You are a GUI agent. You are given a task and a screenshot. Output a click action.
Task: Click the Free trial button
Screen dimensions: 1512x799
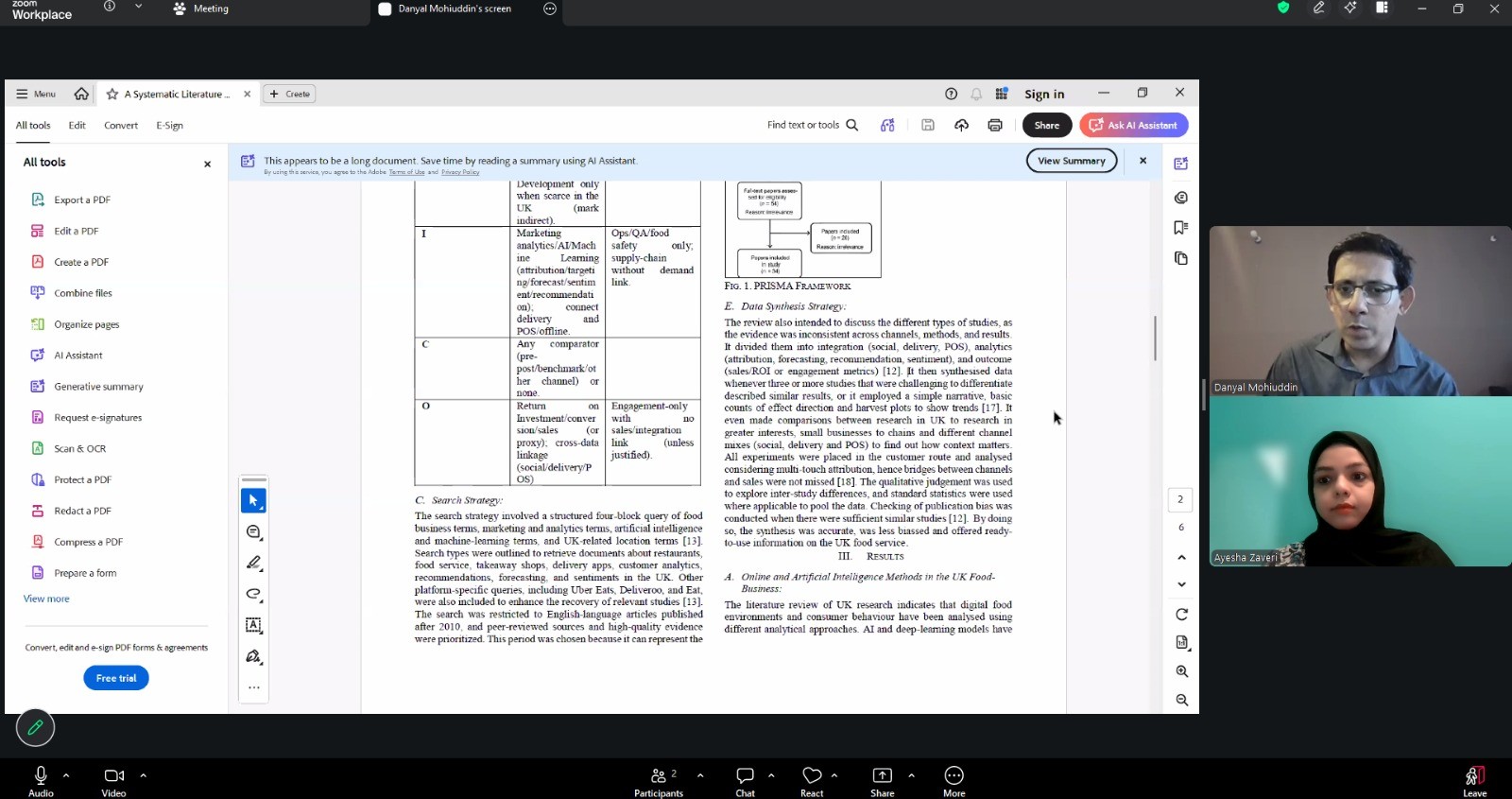pyautogui.click(x=116, y=678)
